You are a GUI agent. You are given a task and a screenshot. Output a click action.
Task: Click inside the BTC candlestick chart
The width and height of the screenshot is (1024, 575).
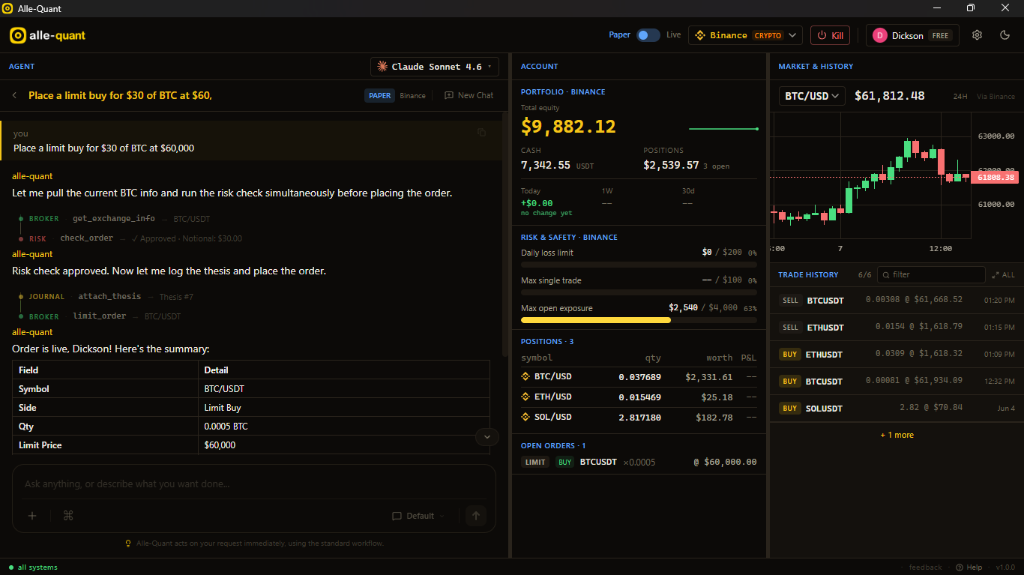click(x=871, y=176)
